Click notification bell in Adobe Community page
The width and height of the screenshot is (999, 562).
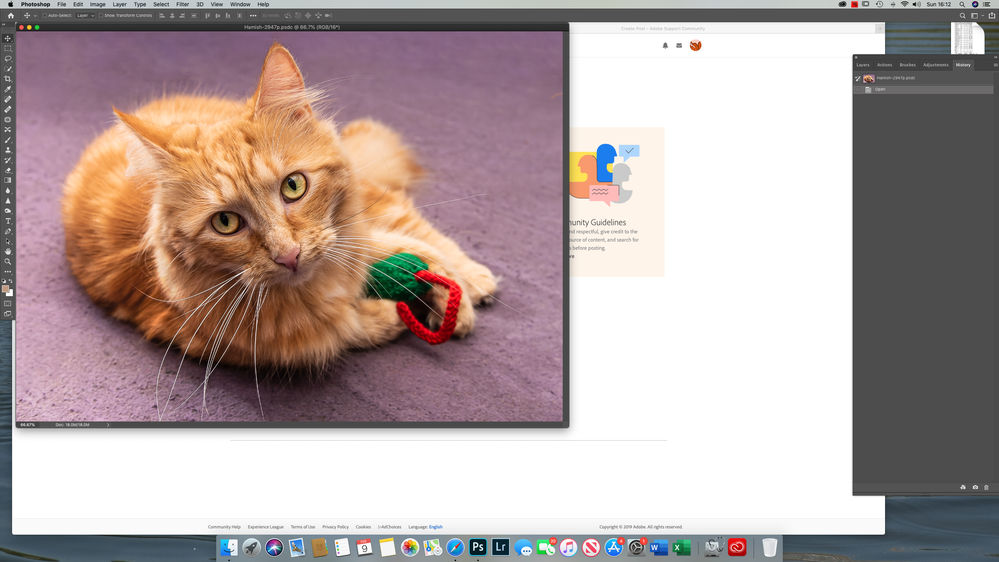click(665, 45)
